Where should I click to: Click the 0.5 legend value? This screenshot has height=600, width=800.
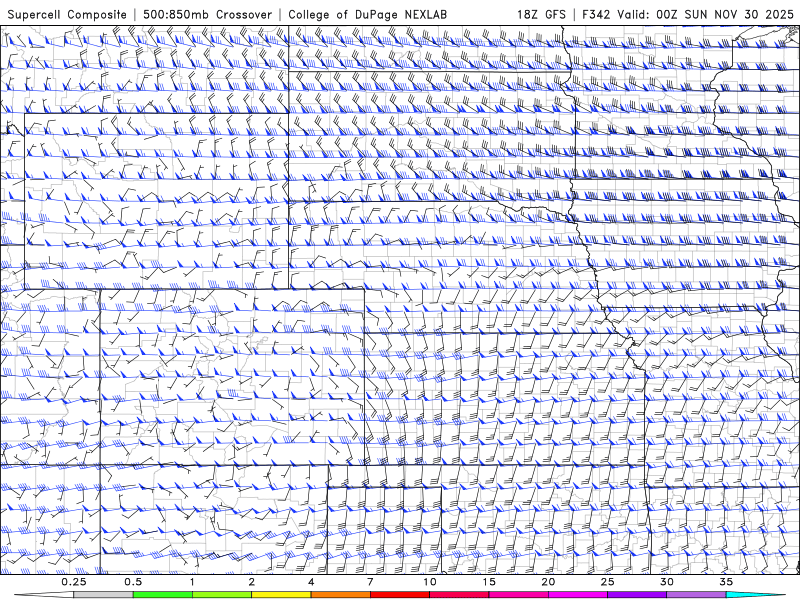133,582
